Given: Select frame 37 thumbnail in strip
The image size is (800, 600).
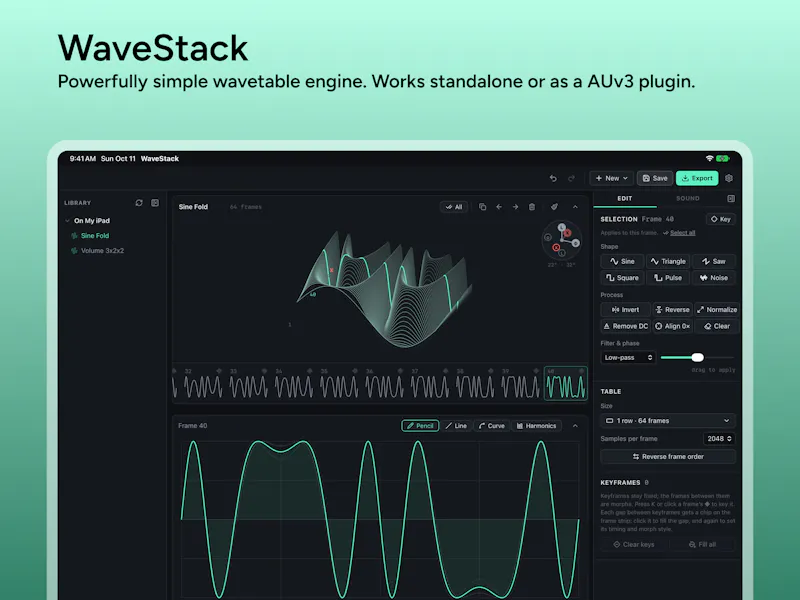Looking at the screenshot, I should point(430,383).
